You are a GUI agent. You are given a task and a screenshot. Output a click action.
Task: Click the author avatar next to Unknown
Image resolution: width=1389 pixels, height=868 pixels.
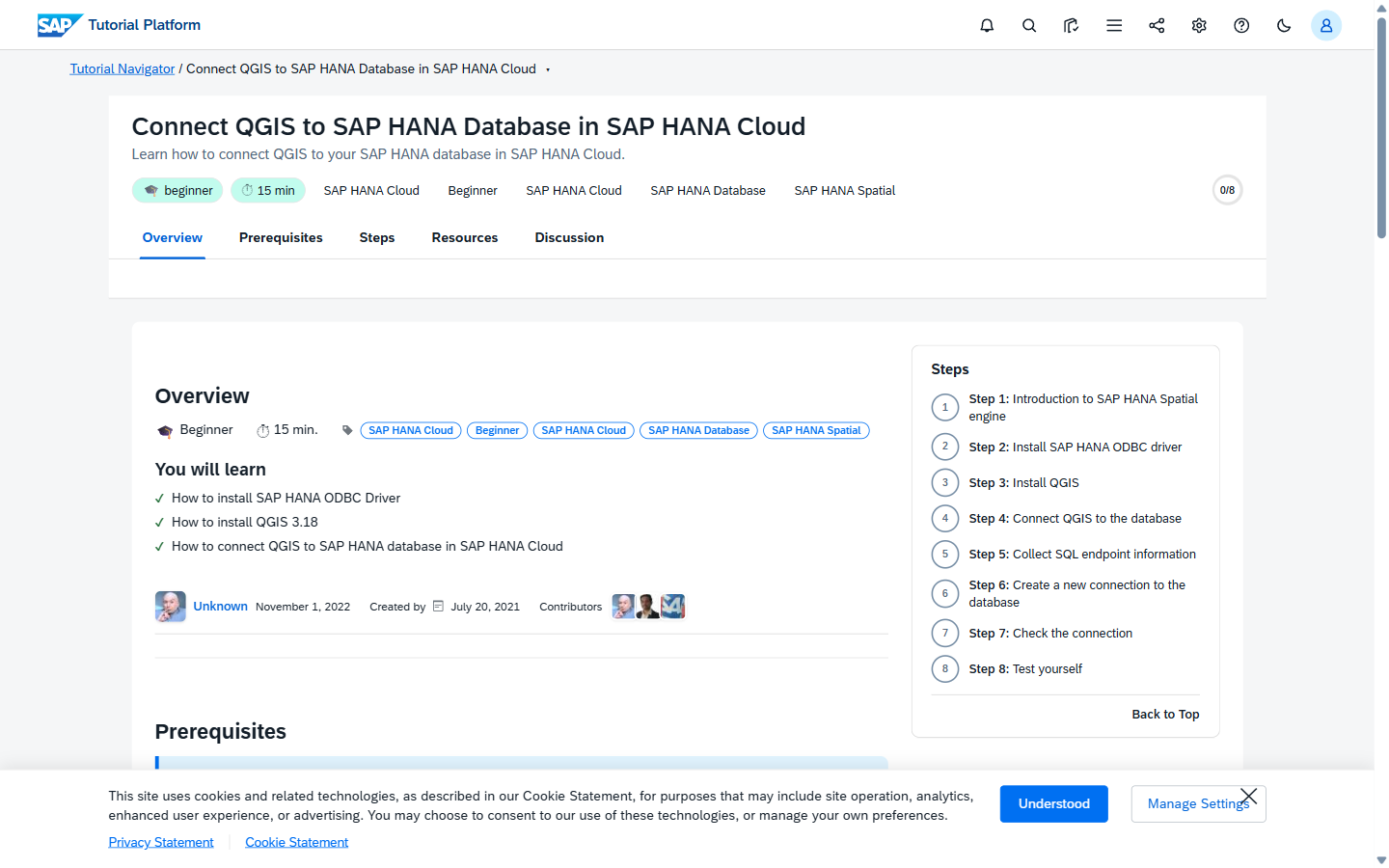171,607
